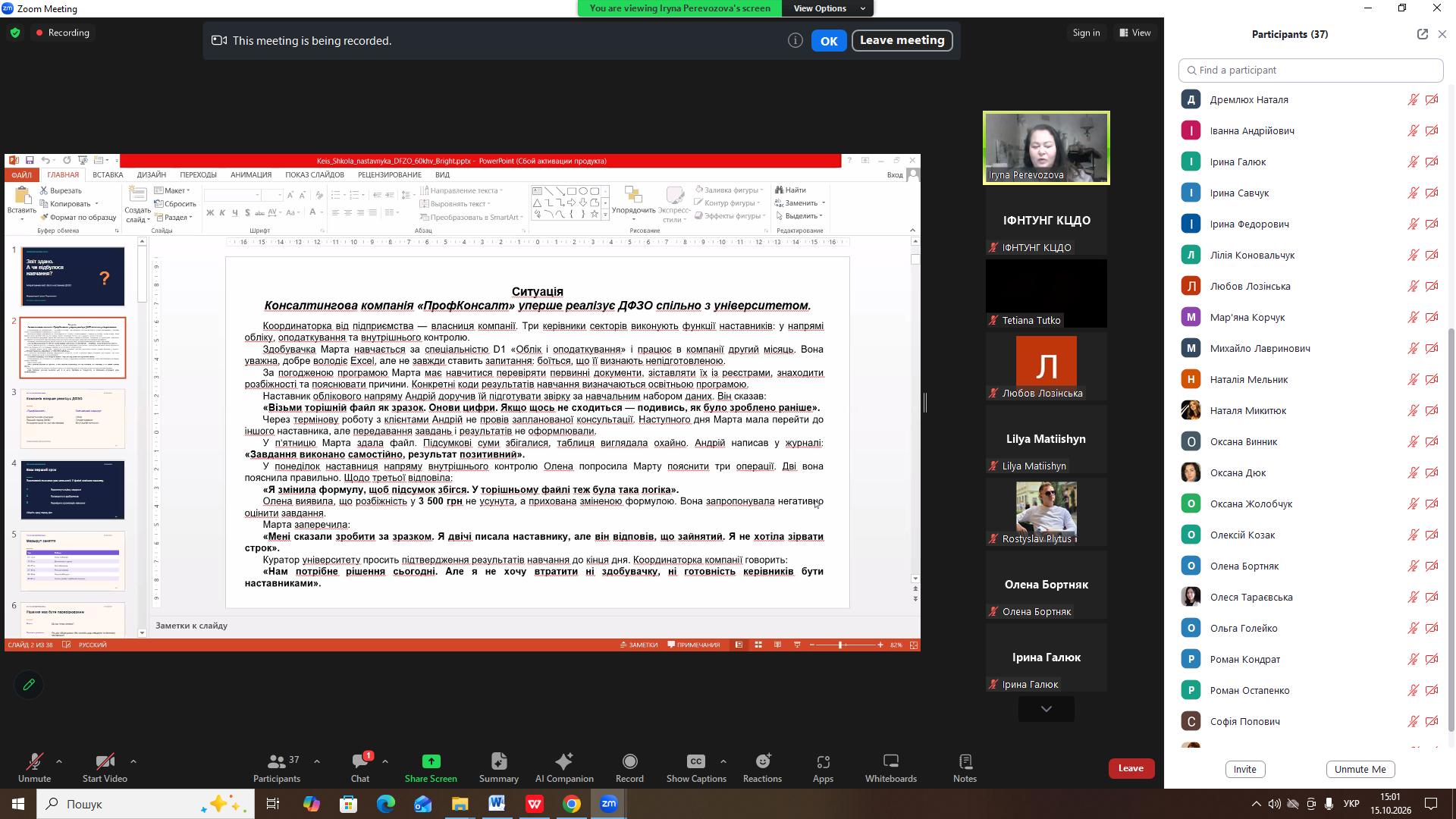Click the Record icon
1456x819 pixels.
tap(629, 761)
